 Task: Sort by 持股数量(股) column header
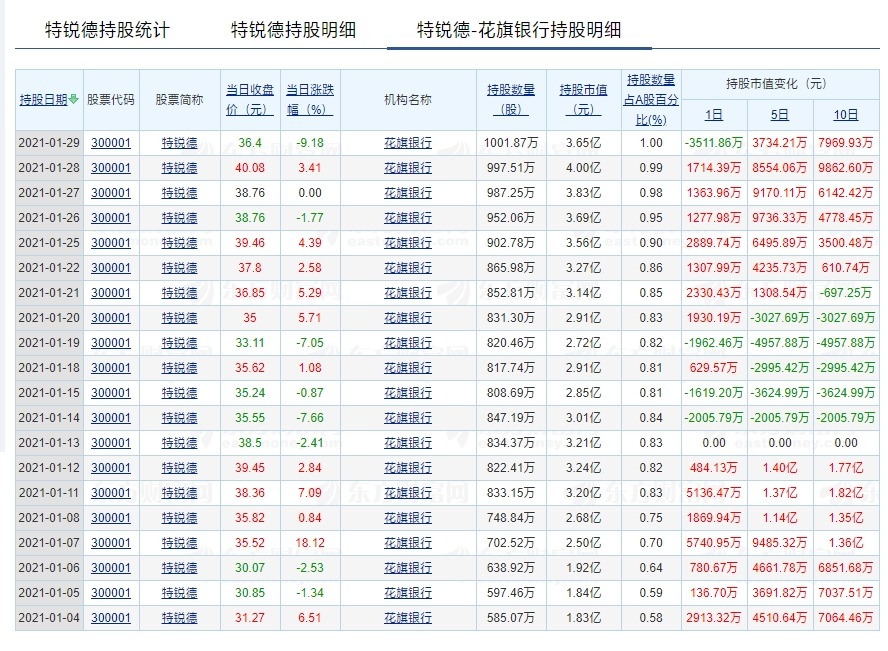(511, 100)
